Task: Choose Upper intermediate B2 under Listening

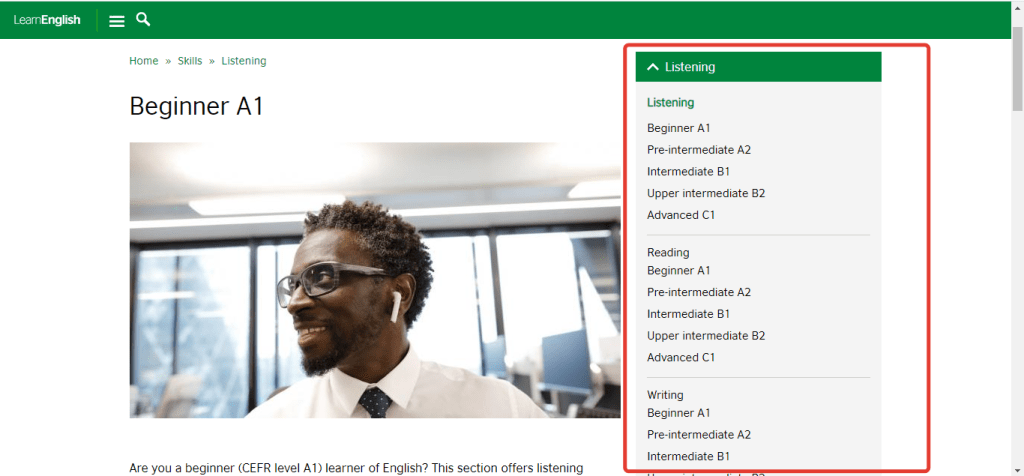Action: (705, 193)
